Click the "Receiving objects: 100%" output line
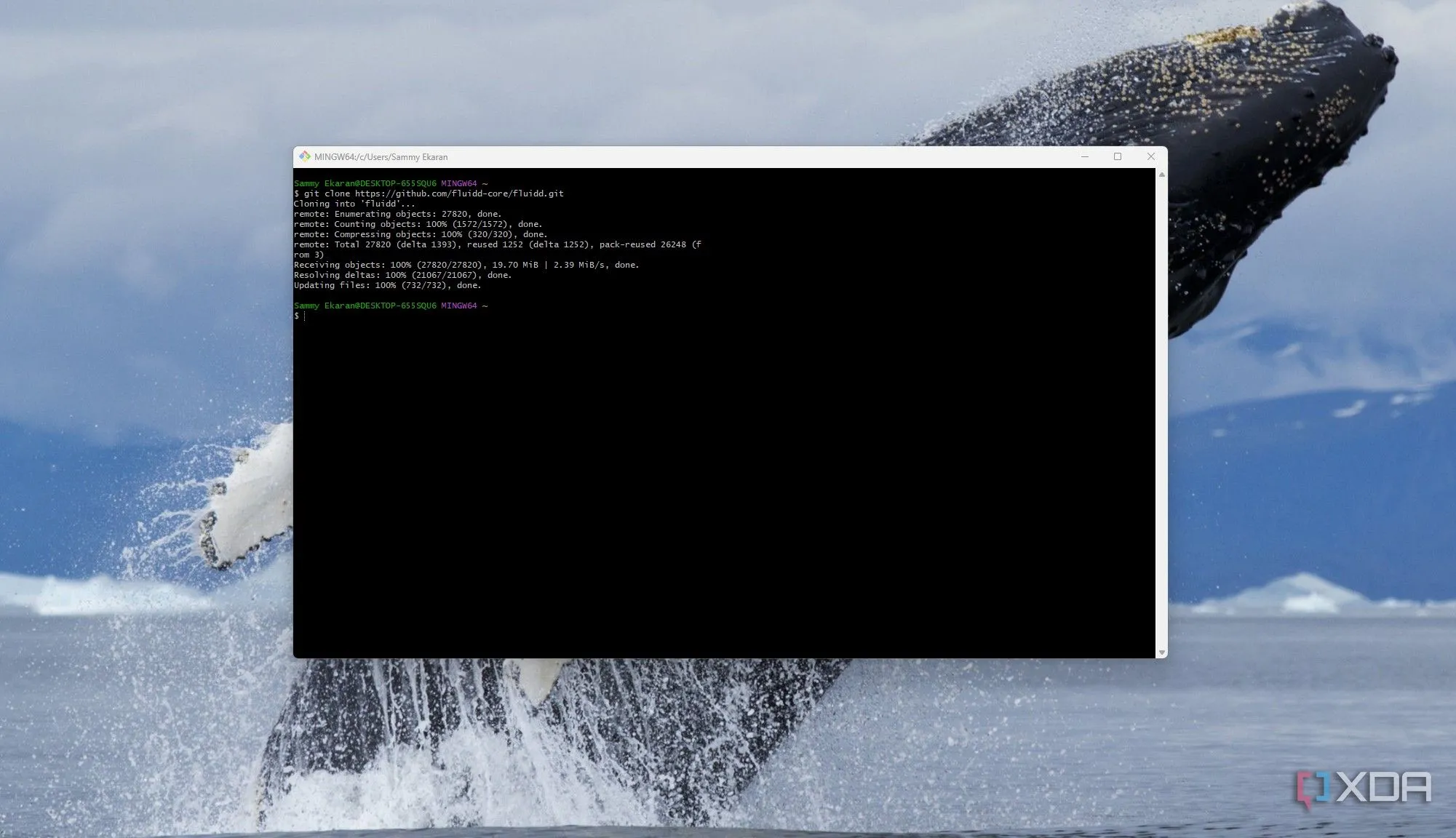This screenshot has width=1456, height=838. pos(466,265)
